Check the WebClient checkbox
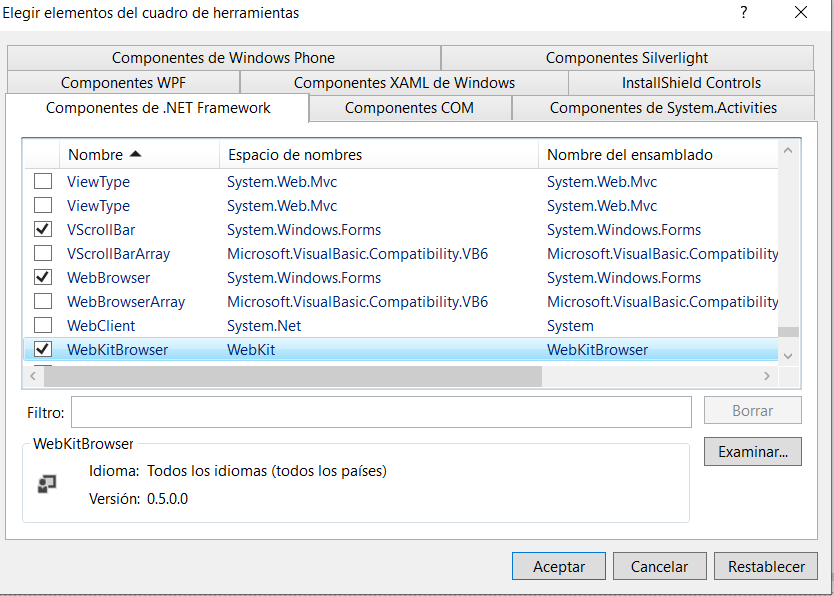The width and height of the screenshot is (834, 596). coord(43,325)
